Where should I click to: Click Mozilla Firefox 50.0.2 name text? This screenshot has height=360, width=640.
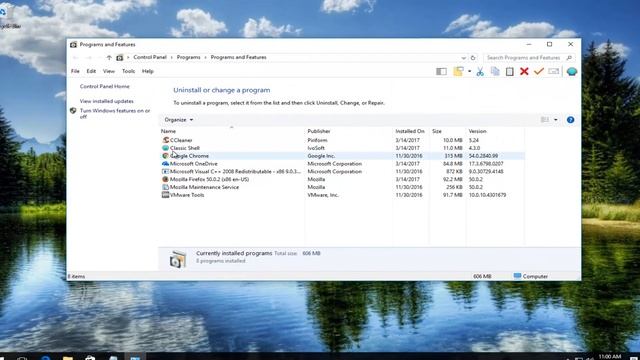pos(209,179)
